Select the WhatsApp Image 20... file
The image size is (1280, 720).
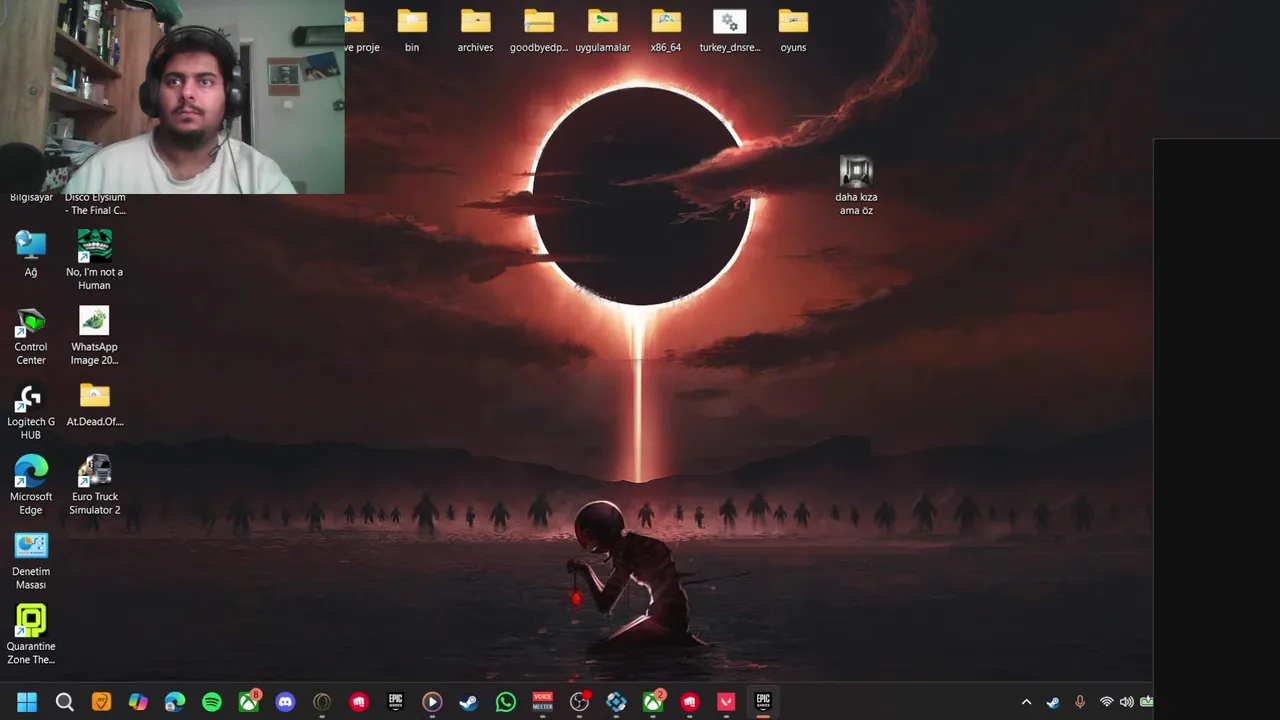(94, 336)
